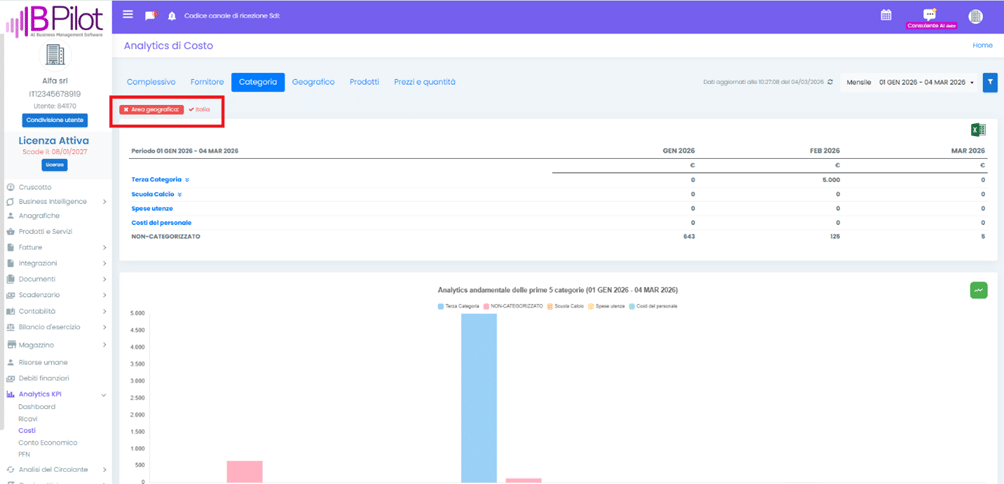Switch to the Geografico tab
Viewport: 1004px width, 484px height.
click(313, 82)
